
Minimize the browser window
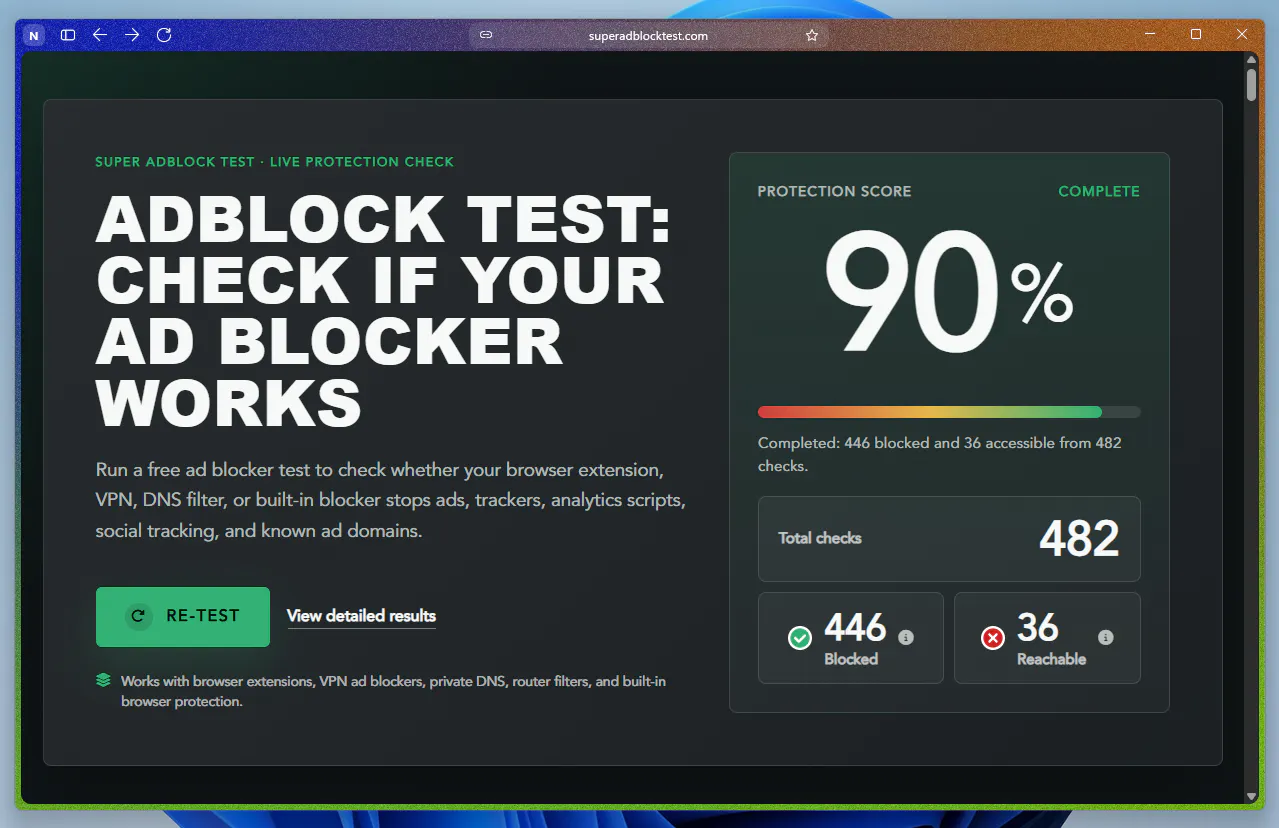pyautogui.click(x=1150, y=34)
